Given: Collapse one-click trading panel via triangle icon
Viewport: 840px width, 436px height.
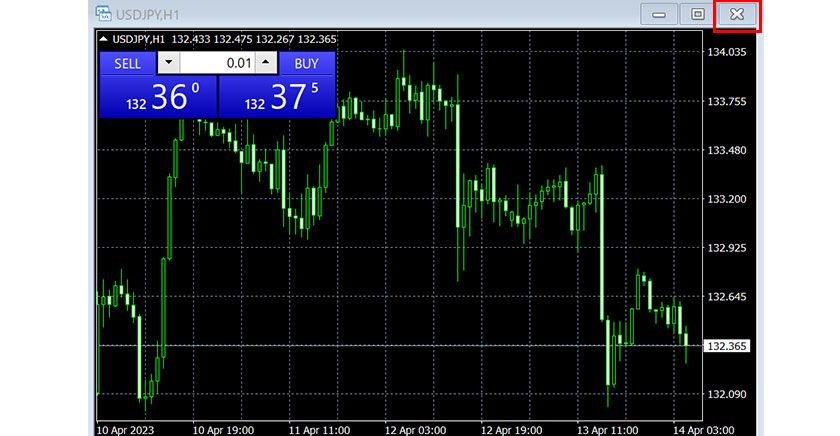Looking at the screenshot, I should coord(103,40).
